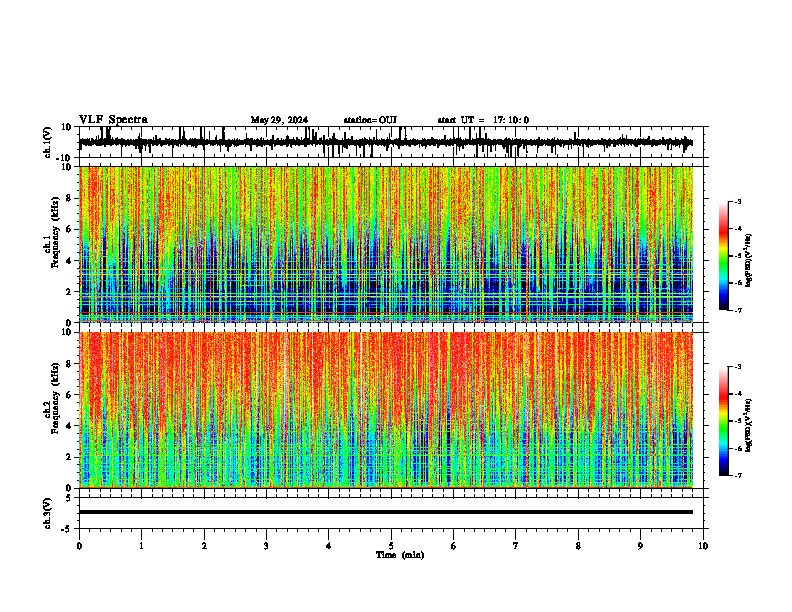Select the ch.1 colorbar log(PSD) label
The height and width of the screenshot is (612, 792).
point(749,260)
